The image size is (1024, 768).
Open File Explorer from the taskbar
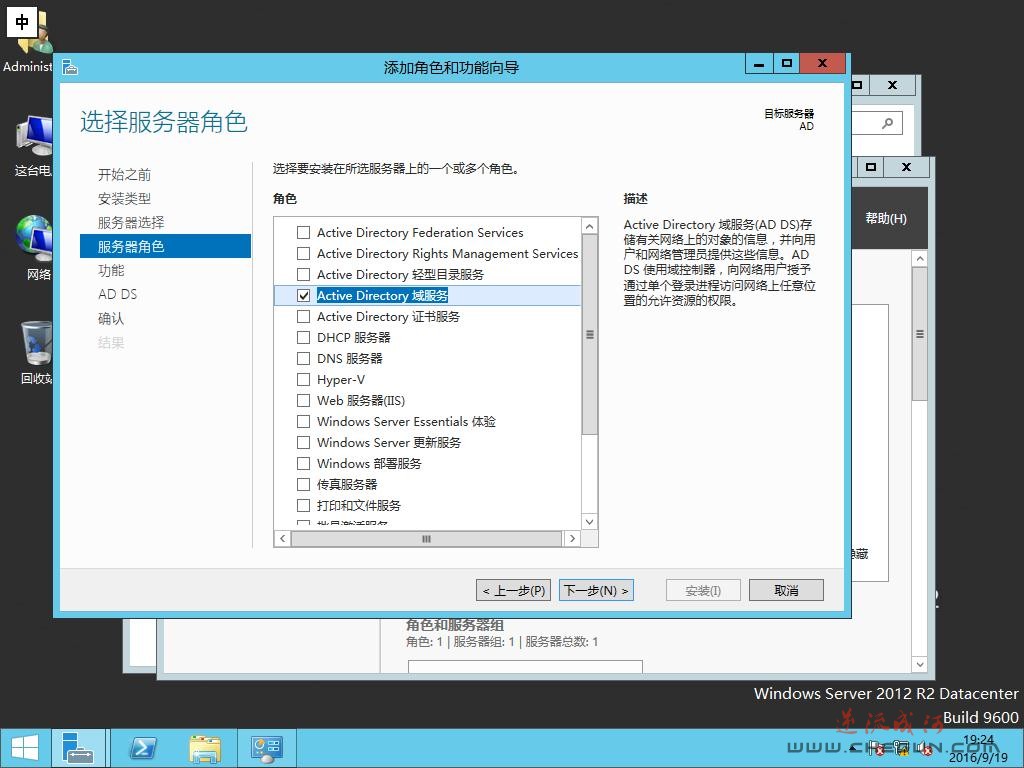click(204, 748)
